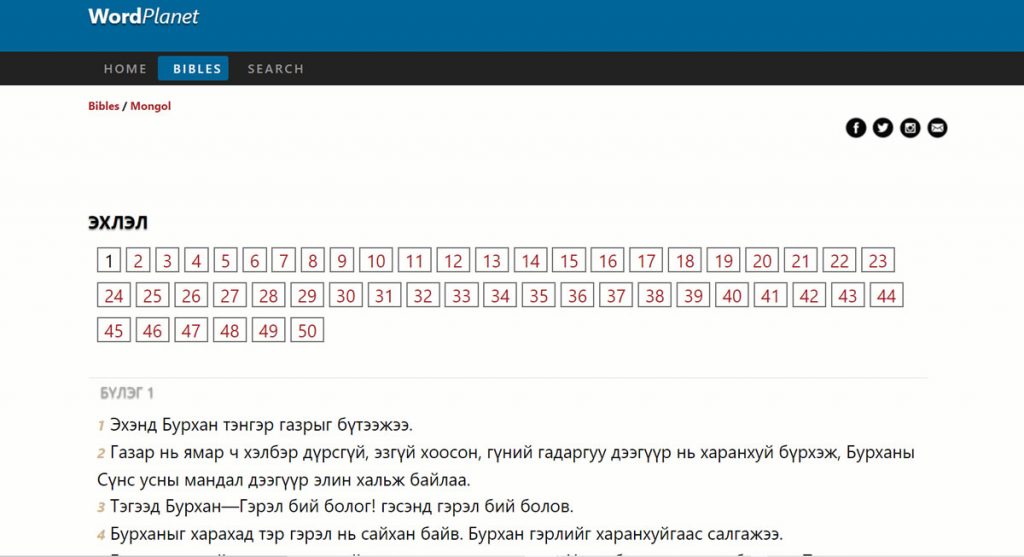The height and width of the screenshot is (557, 1024).
Task: Open chapter 44
Action: 885,296
